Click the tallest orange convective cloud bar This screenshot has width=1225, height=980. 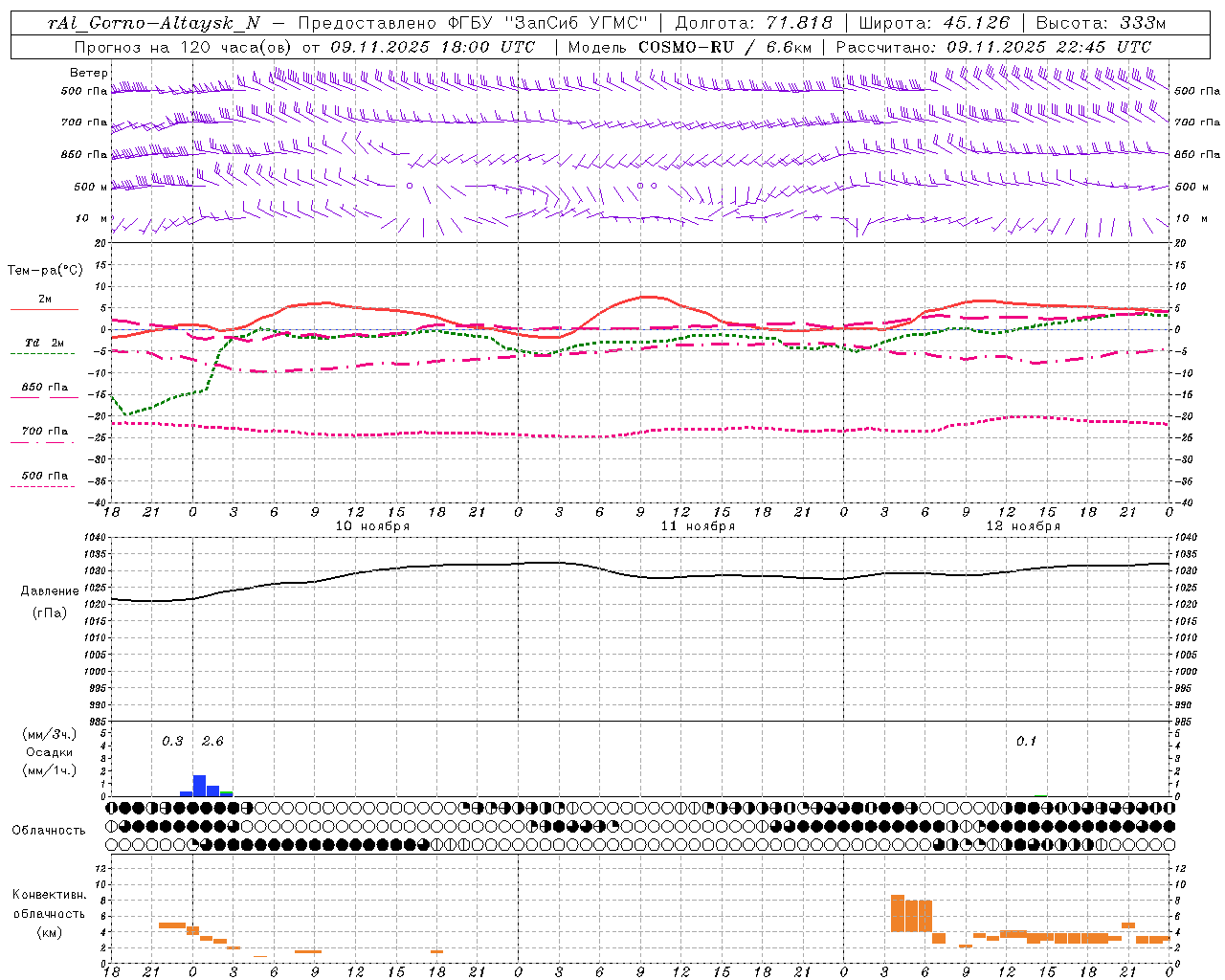[x=898, y=913]
